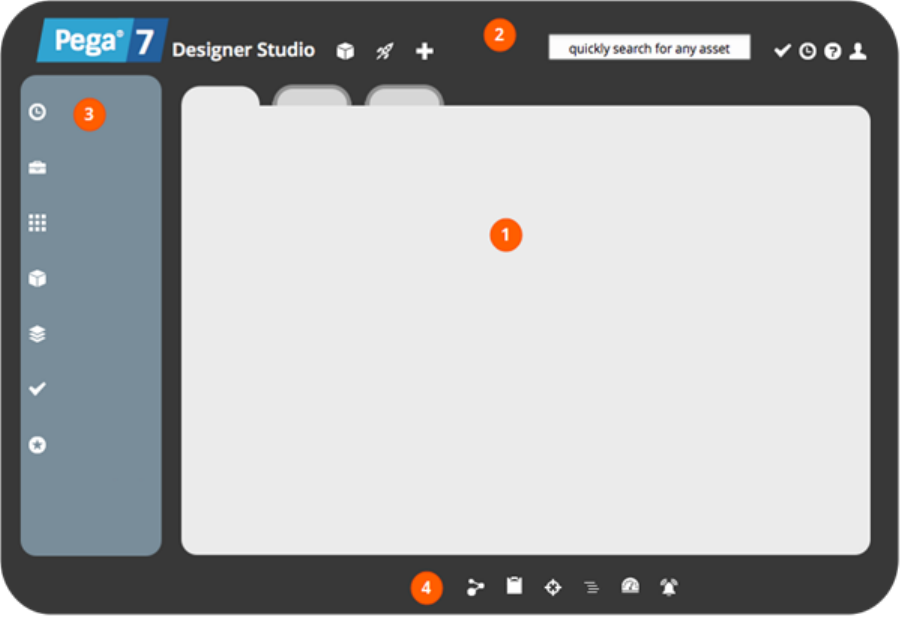Screen dimensions: 901x617
Task: Open Recents clock in sidebar
Action: (37, 111)
